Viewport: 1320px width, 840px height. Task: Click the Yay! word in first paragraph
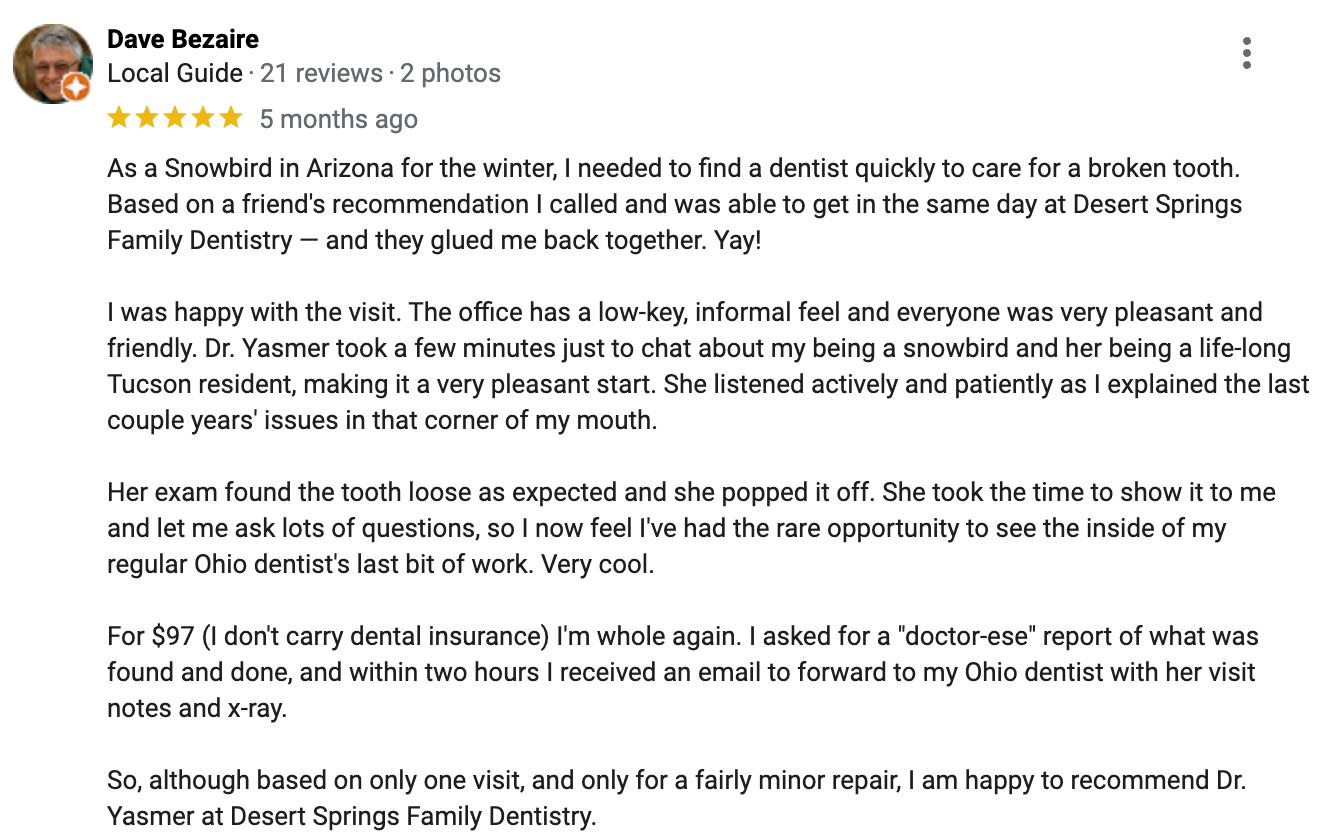(x=738, y=240)
